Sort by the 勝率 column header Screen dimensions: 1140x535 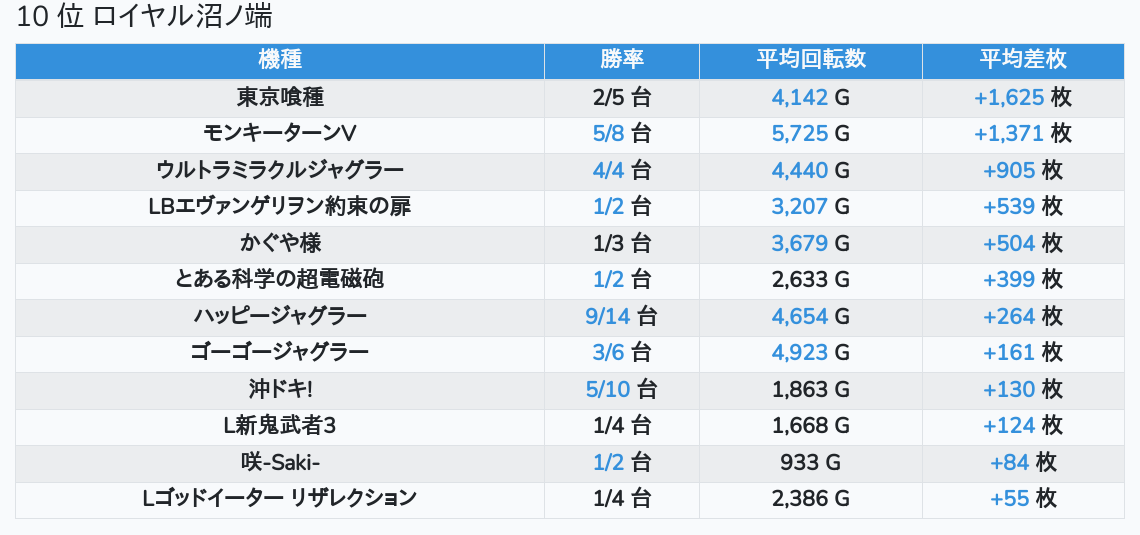click(622, 60)
